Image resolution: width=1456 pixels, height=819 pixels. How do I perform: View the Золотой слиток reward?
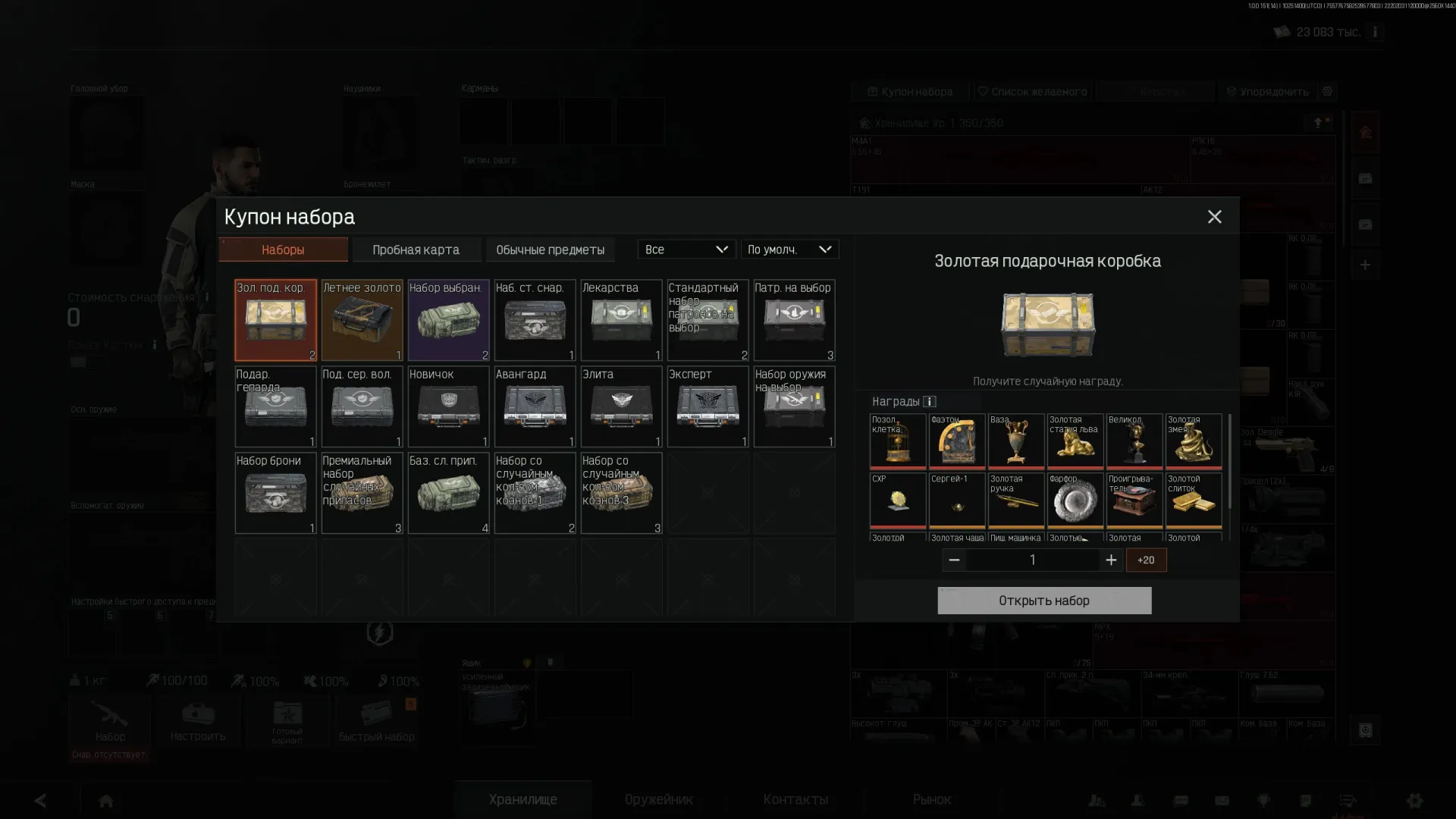point(1194,500)
